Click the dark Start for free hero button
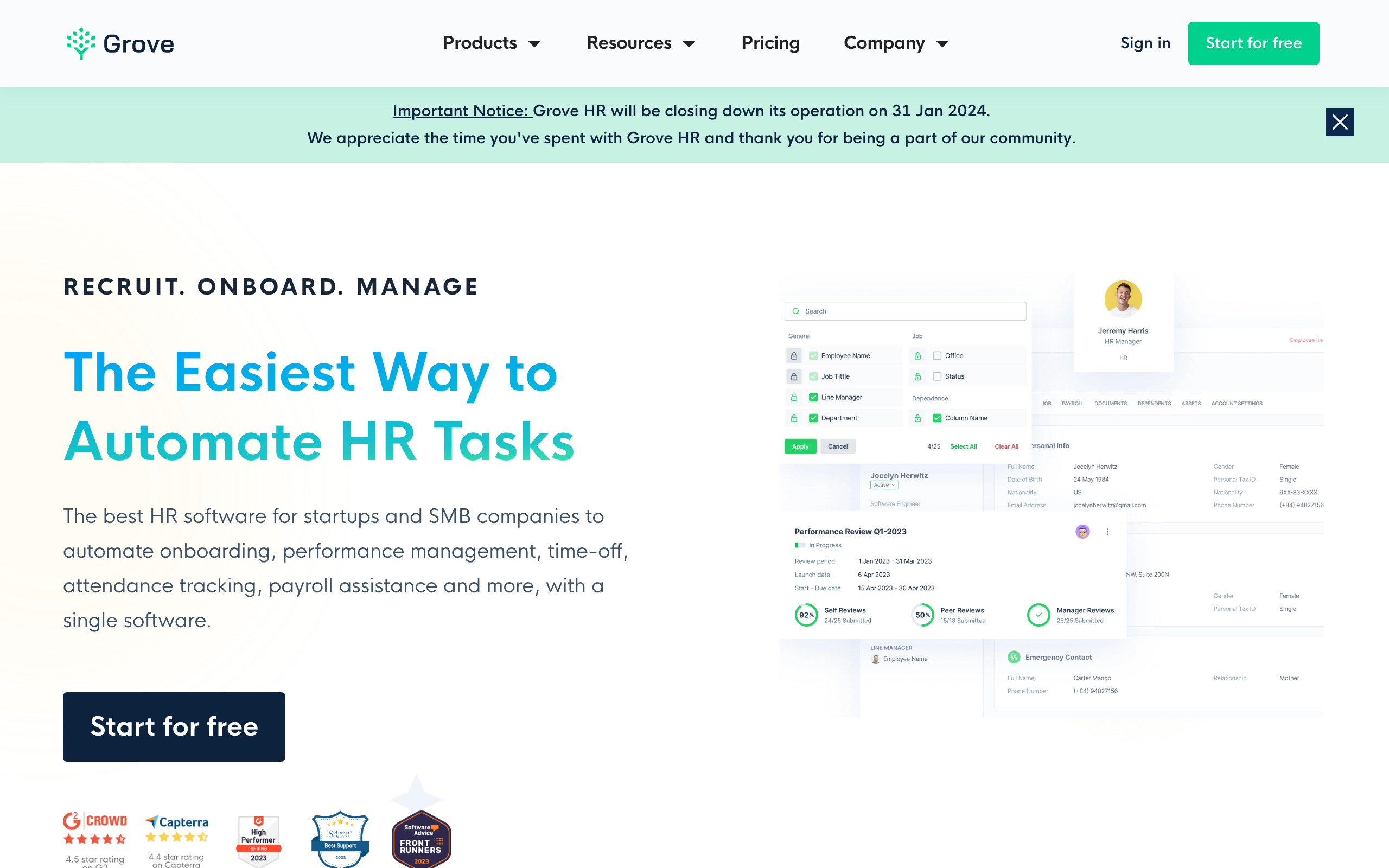 pos(174,726)
